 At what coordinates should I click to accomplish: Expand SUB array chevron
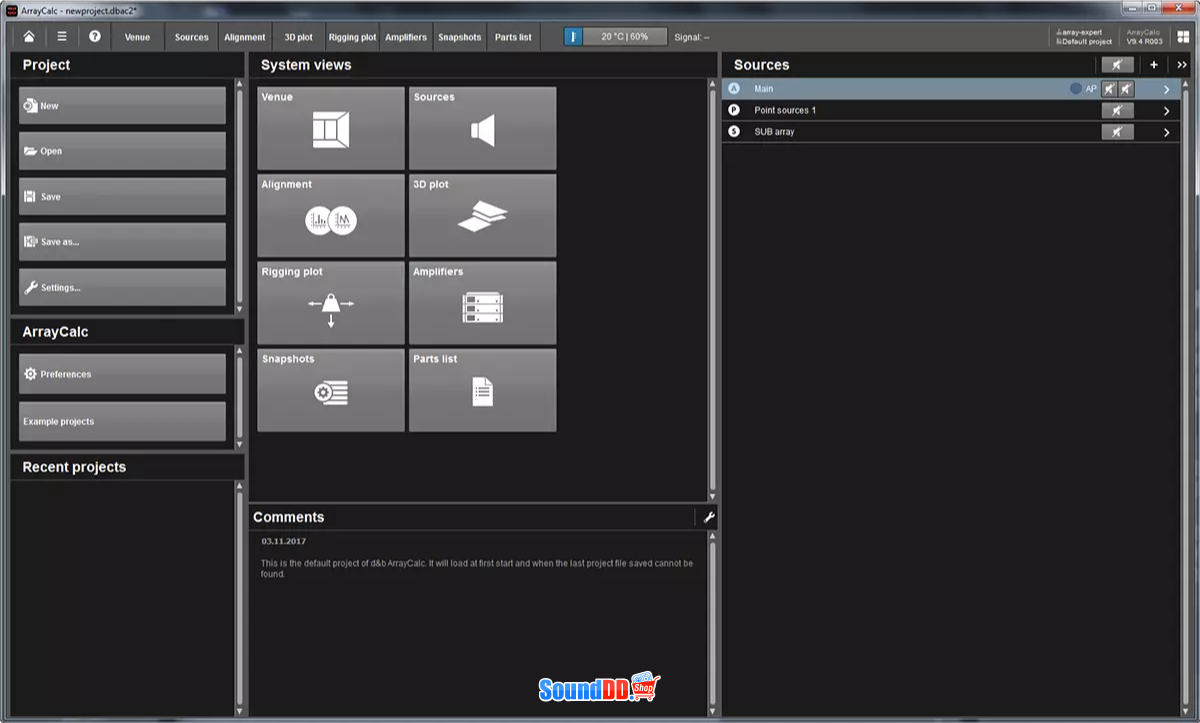pyautogui.click(x=1167, y=132)
